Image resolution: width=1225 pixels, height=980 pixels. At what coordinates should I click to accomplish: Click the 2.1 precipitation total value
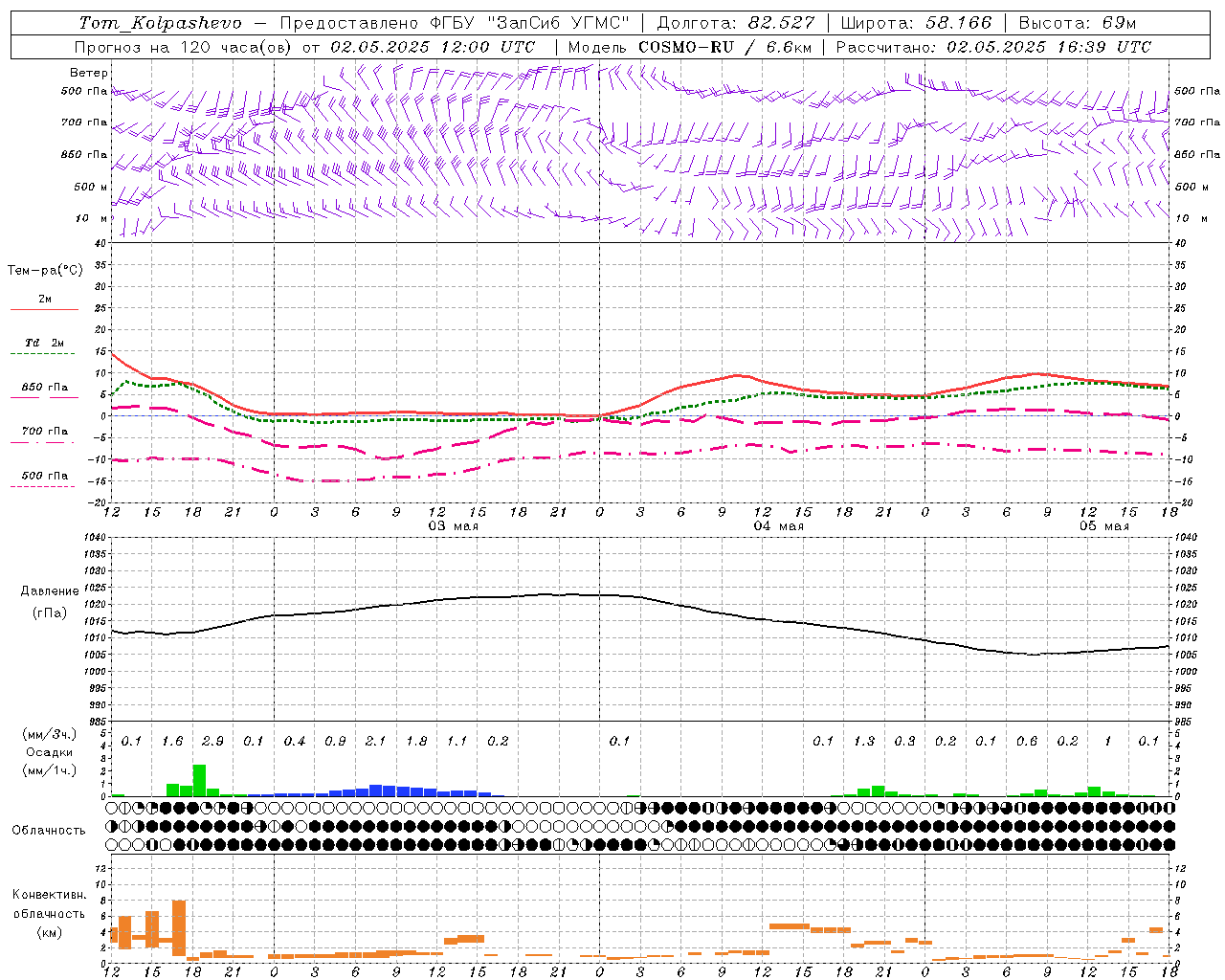pyautogui.click(x=375, y=741)
